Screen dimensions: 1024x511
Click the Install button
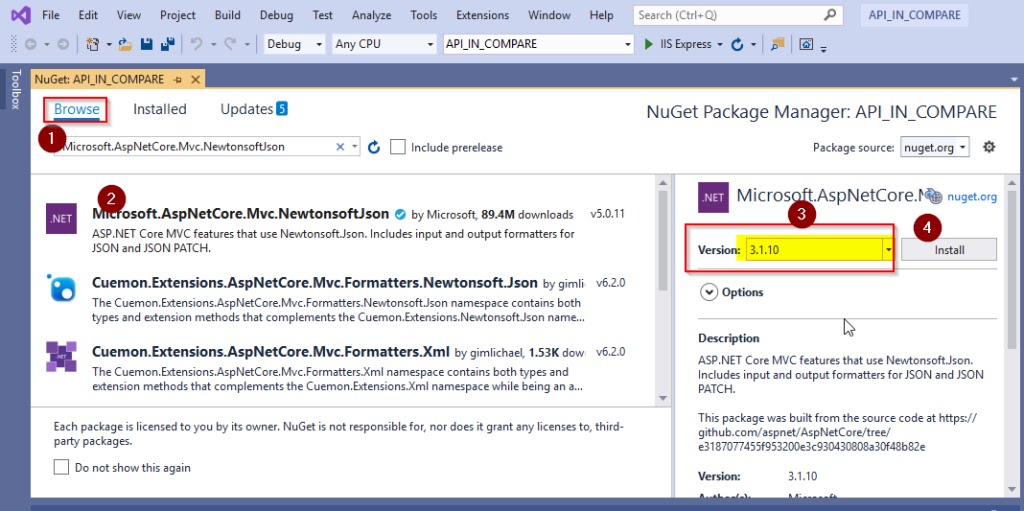[x=949, y=250]
